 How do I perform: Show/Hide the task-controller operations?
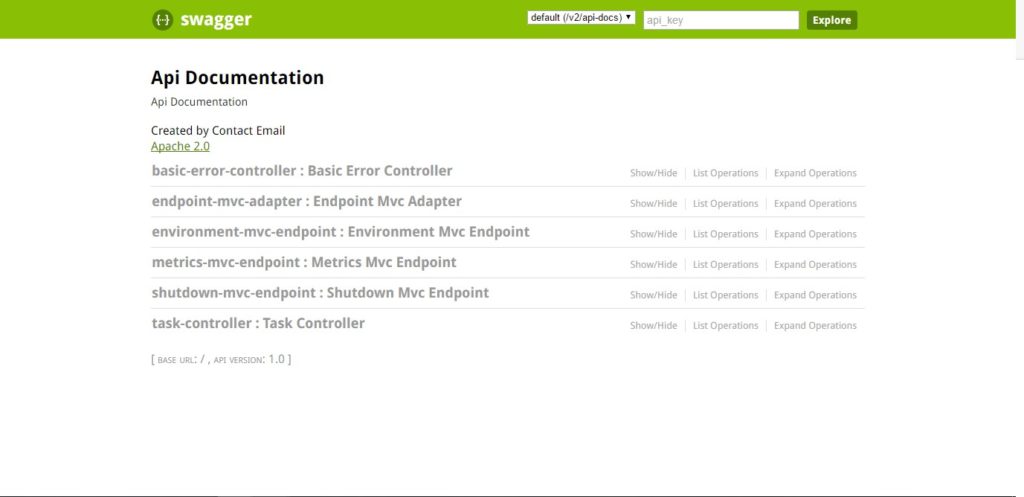coord(653,325)
